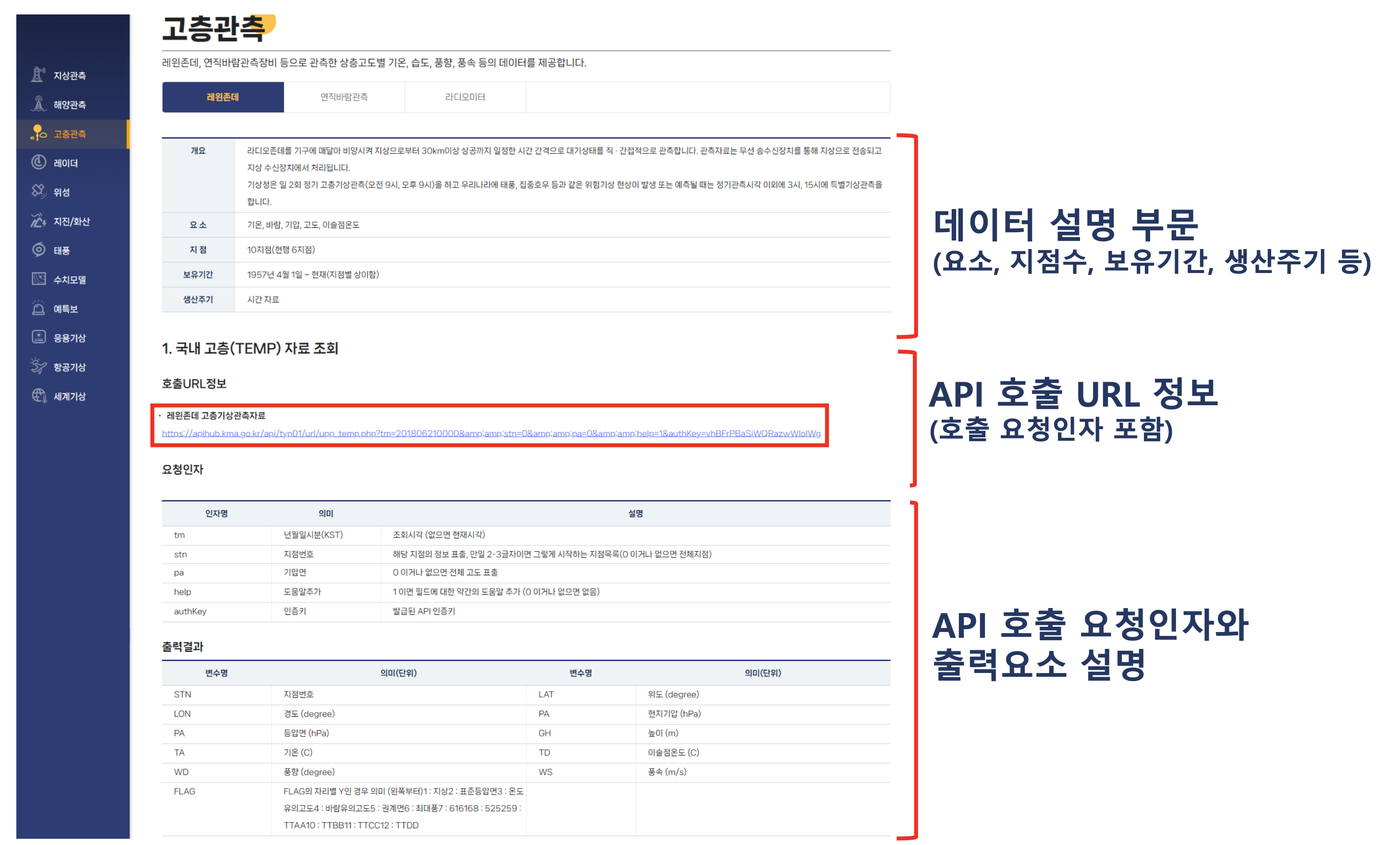This screenshot has height=845, width=1400.
Task: Click the 세계기상 globe icon
Action: (38, 396)
